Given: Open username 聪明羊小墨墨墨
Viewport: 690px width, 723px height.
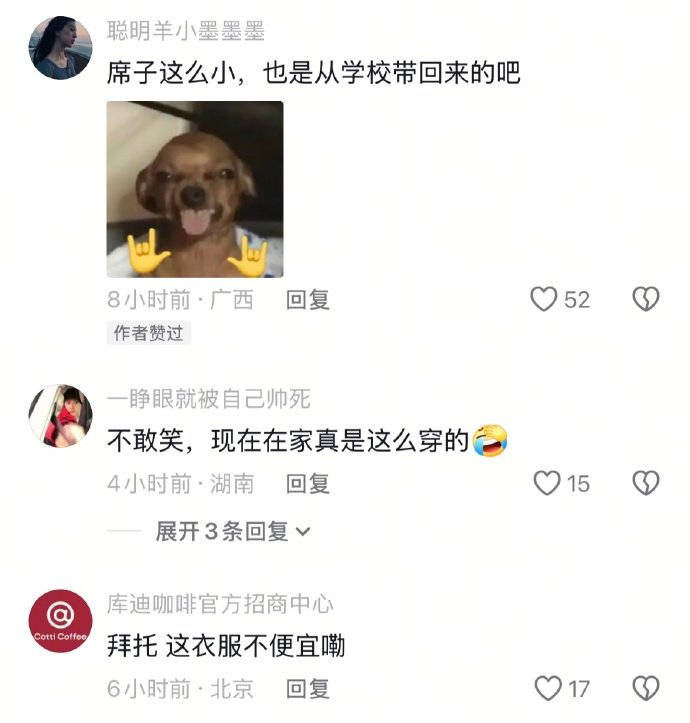Looking at the screenshot, I should click(186, 31).
